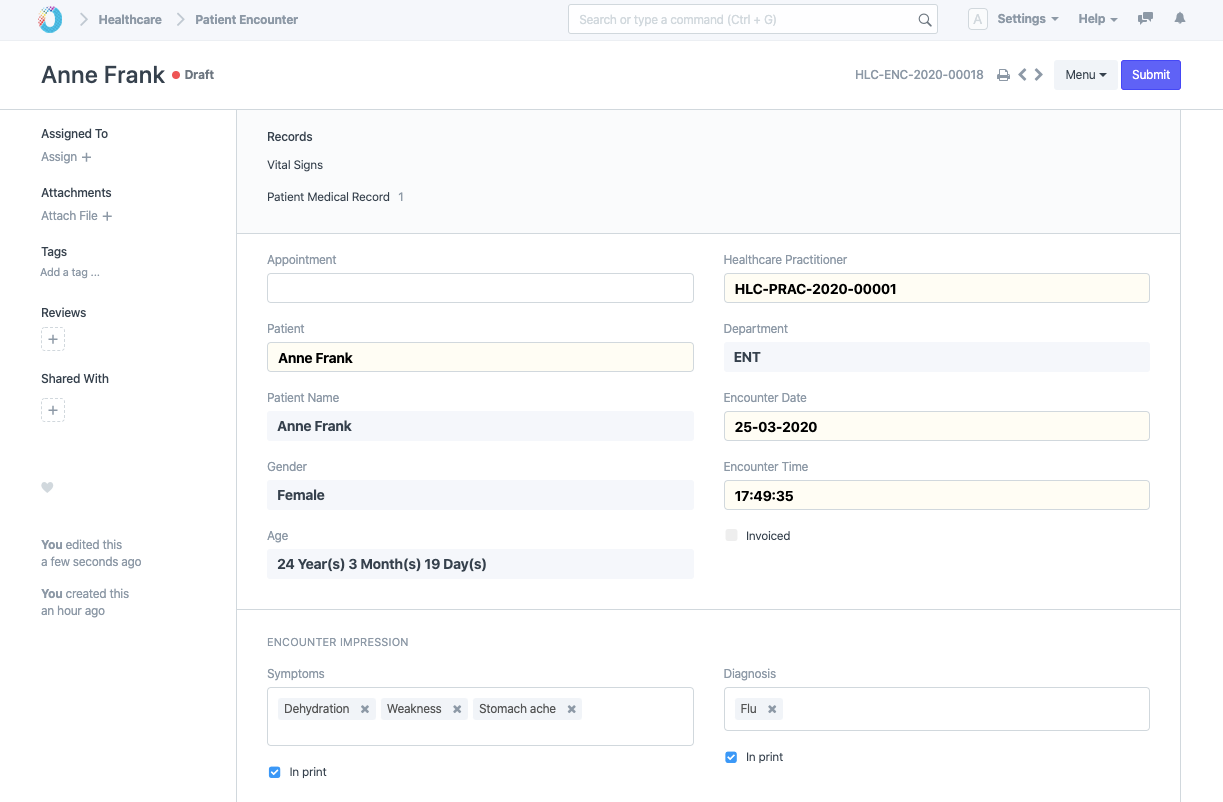Navigate to Patient Encounter breadcrumb

point(246,19)
